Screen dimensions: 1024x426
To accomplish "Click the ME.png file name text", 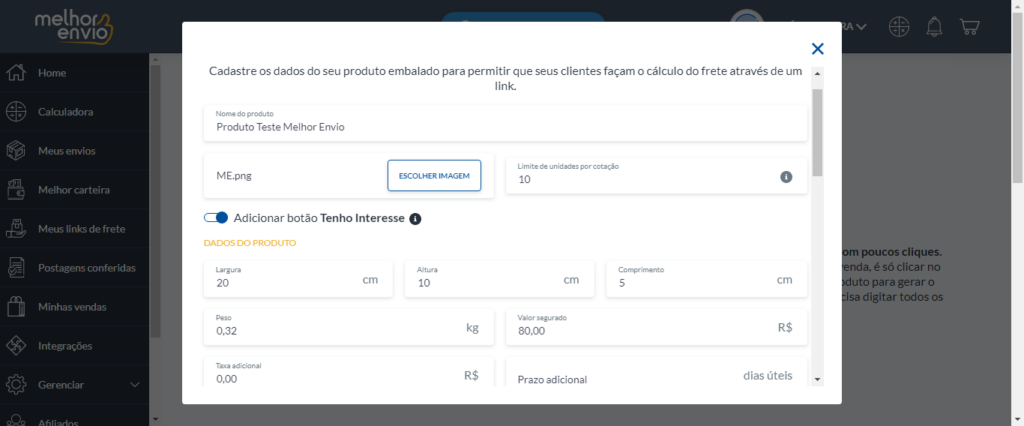I will 234,176.
